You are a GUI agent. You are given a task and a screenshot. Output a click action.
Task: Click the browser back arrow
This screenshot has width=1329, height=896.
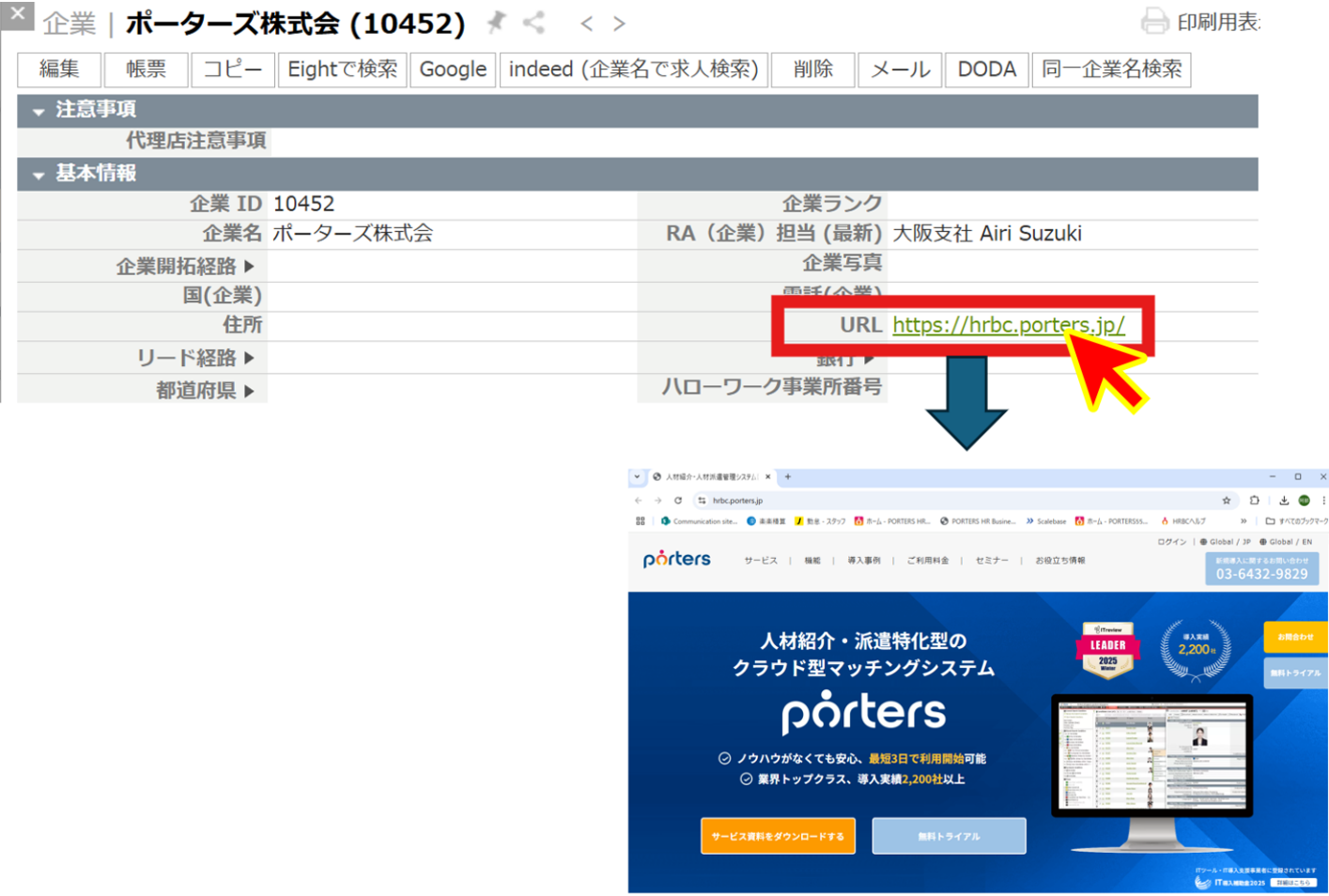point(639,501)
